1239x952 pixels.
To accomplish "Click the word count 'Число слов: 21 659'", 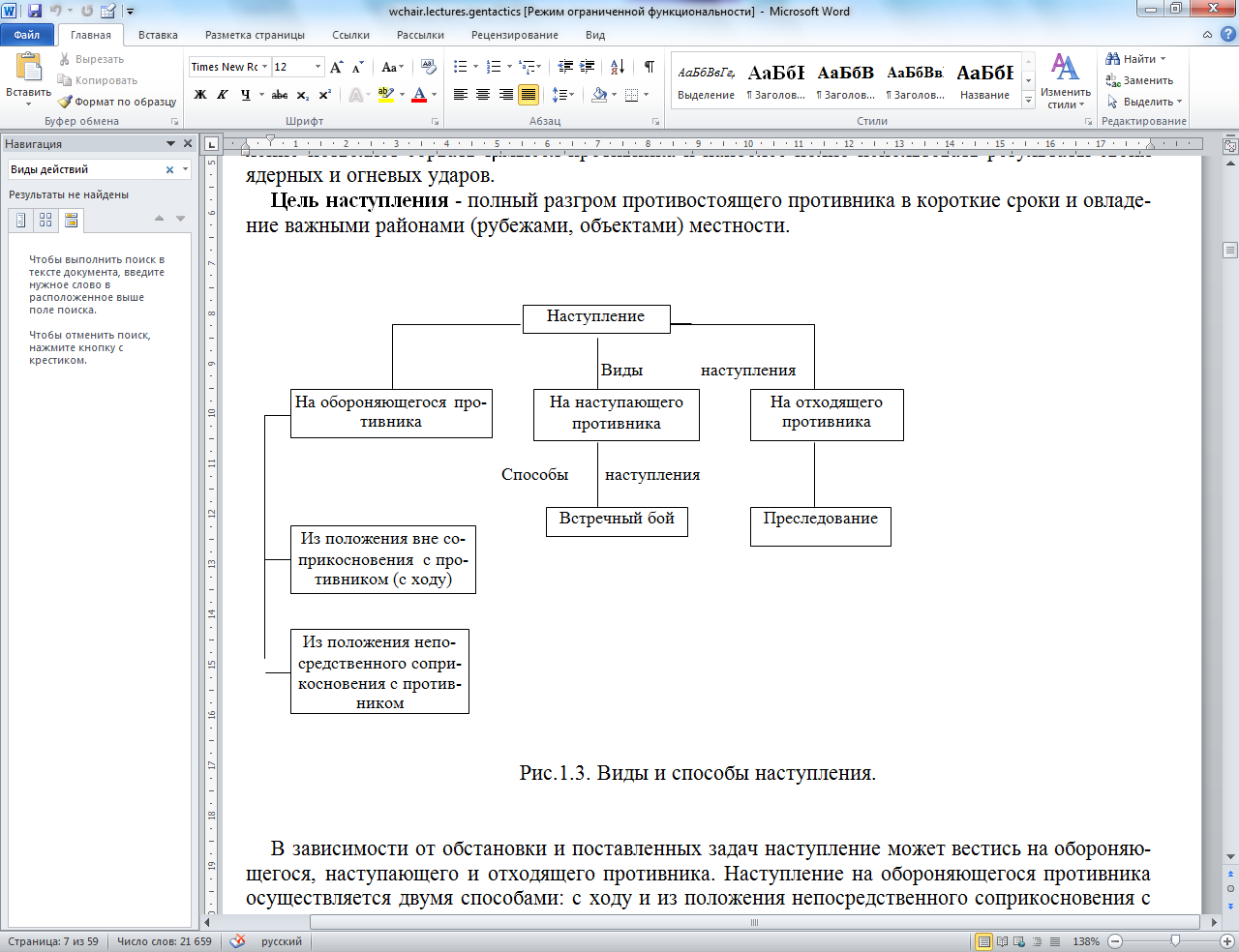I will click(x=165, y=941).
